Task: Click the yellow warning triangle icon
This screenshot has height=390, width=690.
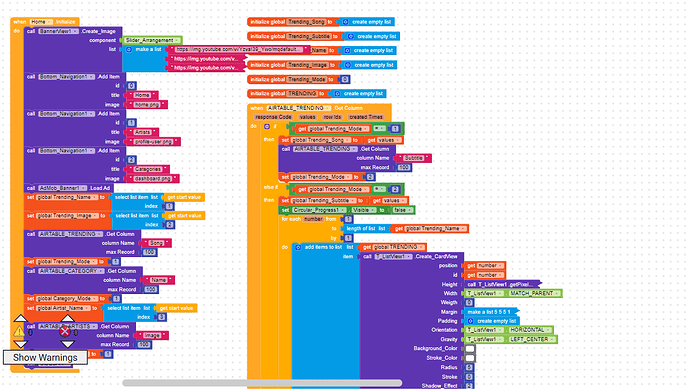Action: tap(18, 331)
